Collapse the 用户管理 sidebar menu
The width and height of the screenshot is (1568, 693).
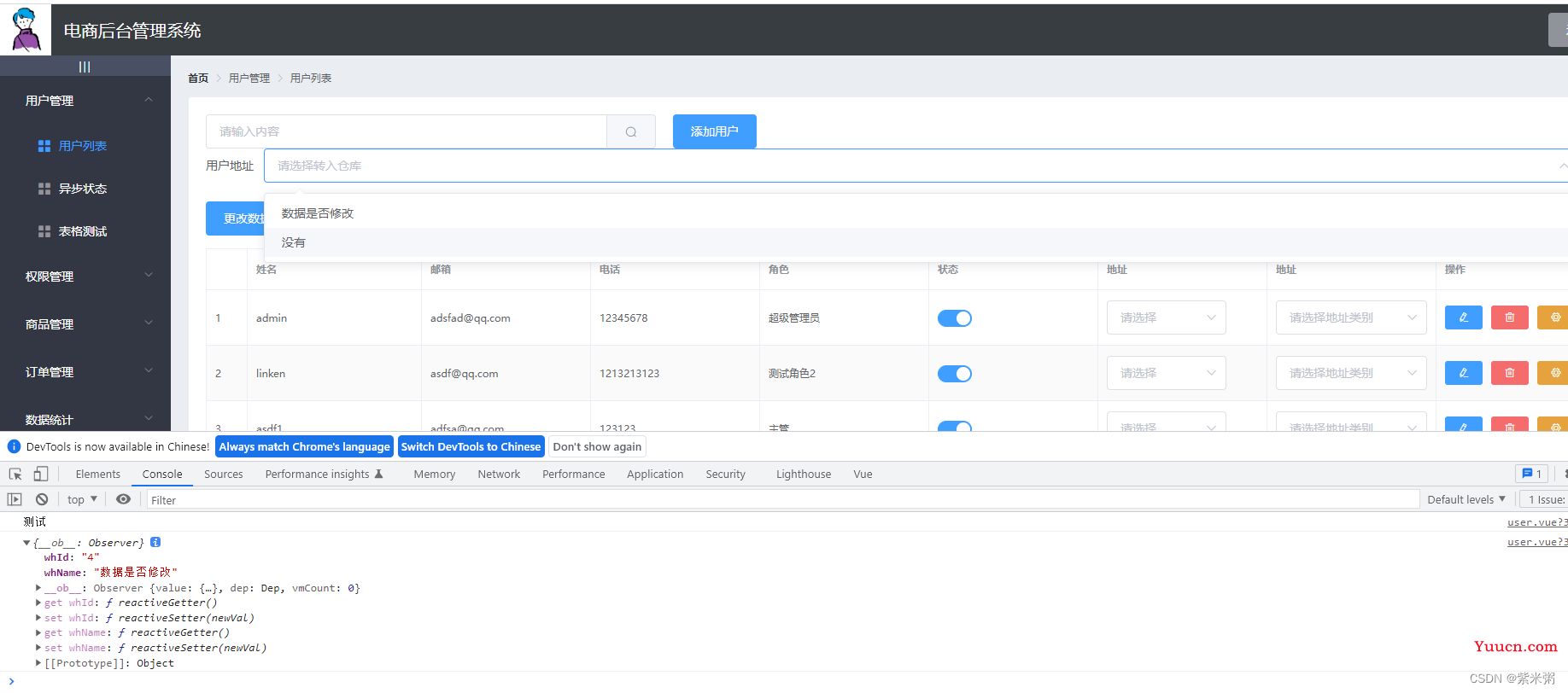click(85, 101)
